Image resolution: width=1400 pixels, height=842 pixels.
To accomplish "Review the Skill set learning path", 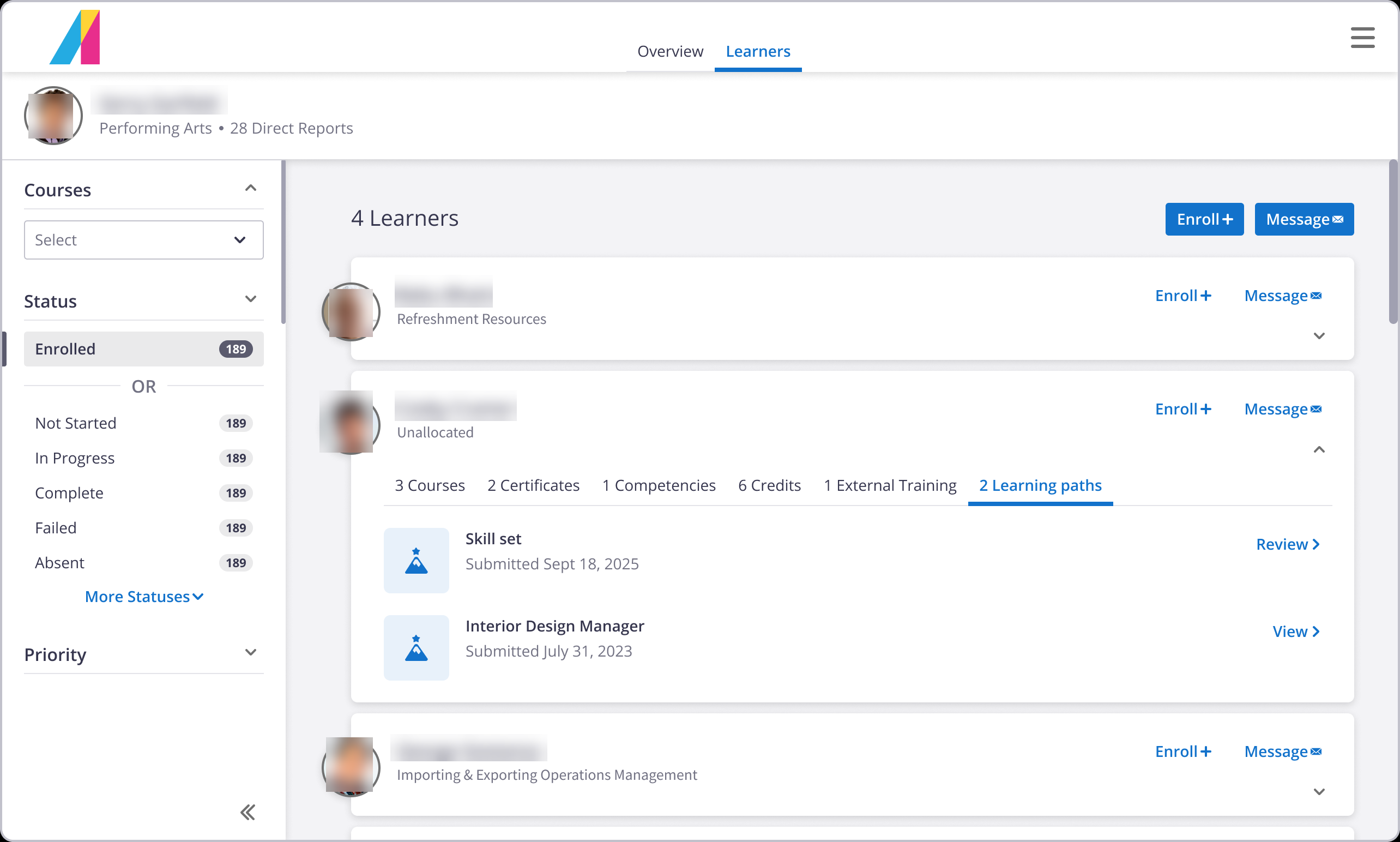I will point(1288,544).
